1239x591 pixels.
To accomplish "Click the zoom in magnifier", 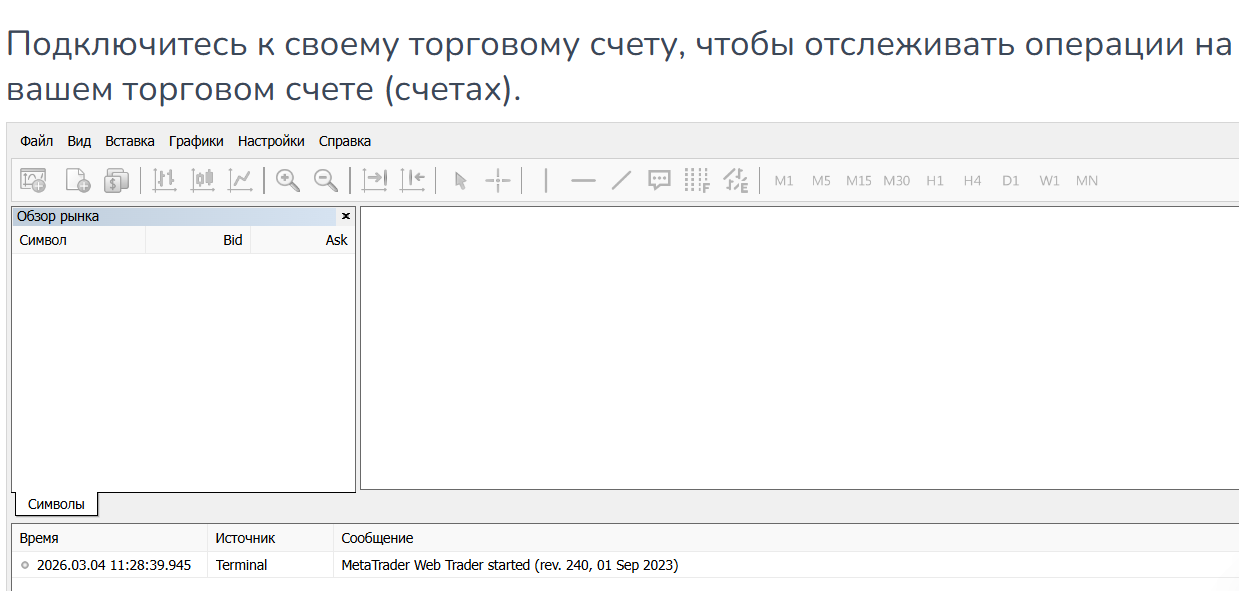I will pyautogui.click(x=288, y=180).
